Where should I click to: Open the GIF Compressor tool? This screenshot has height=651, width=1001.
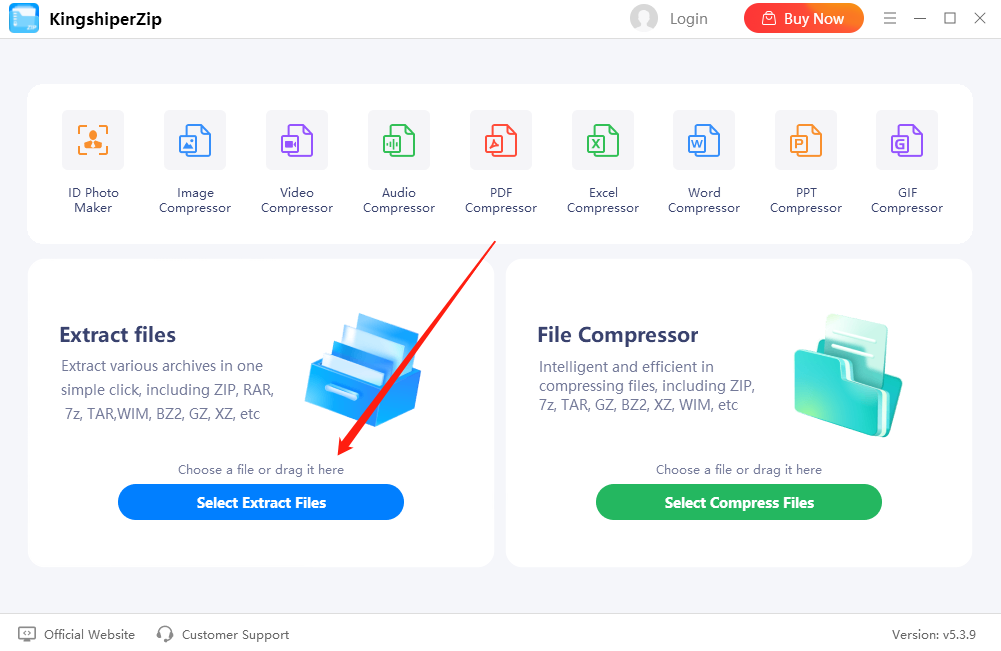pyautogui.click(x=907, y=141)
